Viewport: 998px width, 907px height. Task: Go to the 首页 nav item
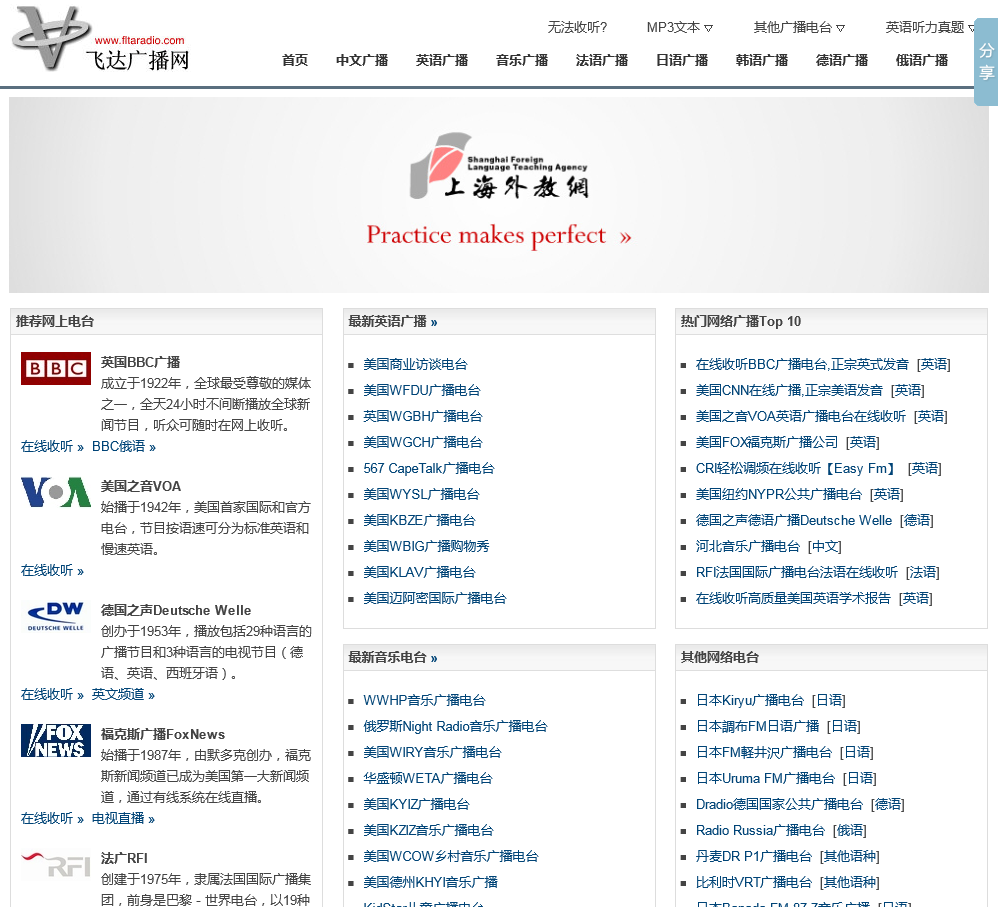pos(295,60)
